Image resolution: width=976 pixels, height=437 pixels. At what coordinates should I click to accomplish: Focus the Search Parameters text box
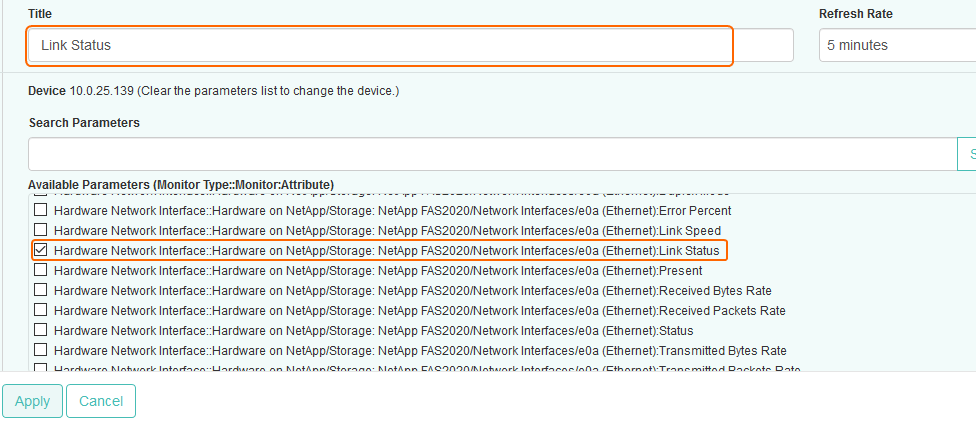pyautogui.click(x=492, y=154)
